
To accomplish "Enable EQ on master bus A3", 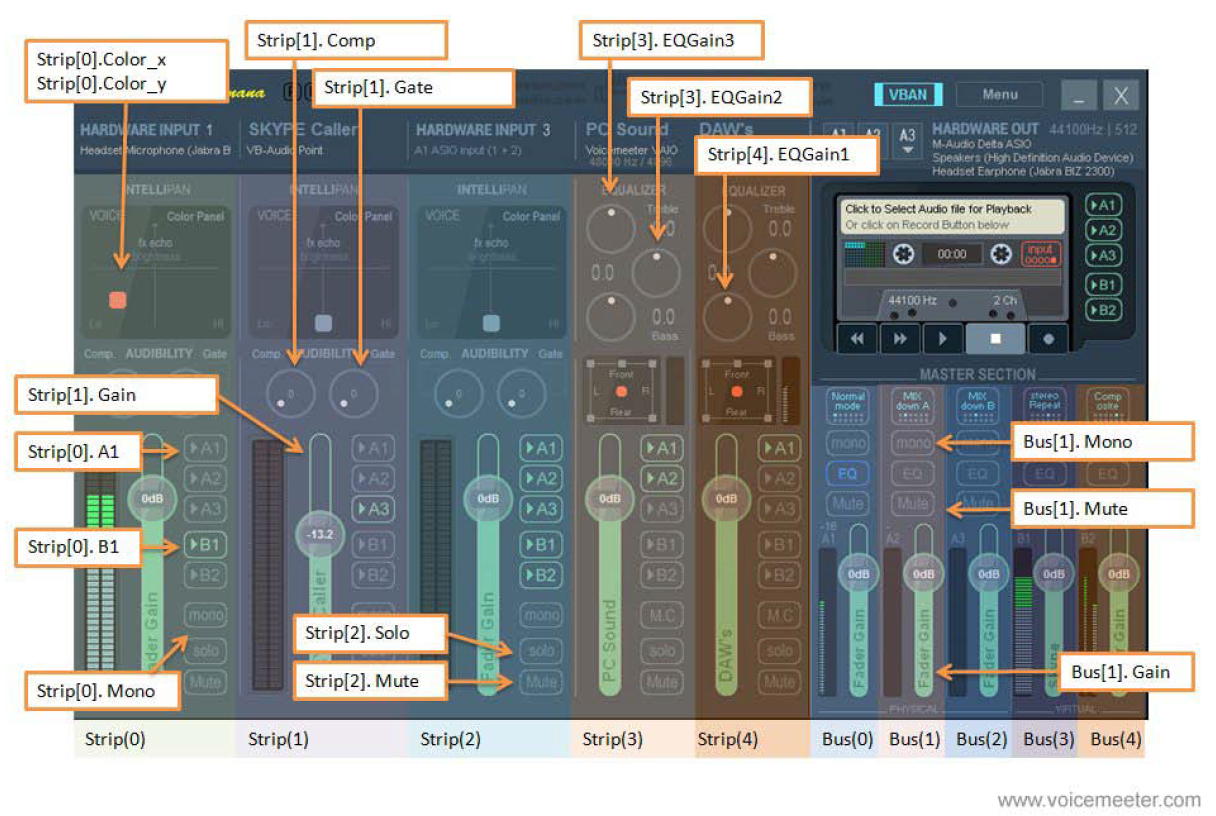I will point(977,473).
